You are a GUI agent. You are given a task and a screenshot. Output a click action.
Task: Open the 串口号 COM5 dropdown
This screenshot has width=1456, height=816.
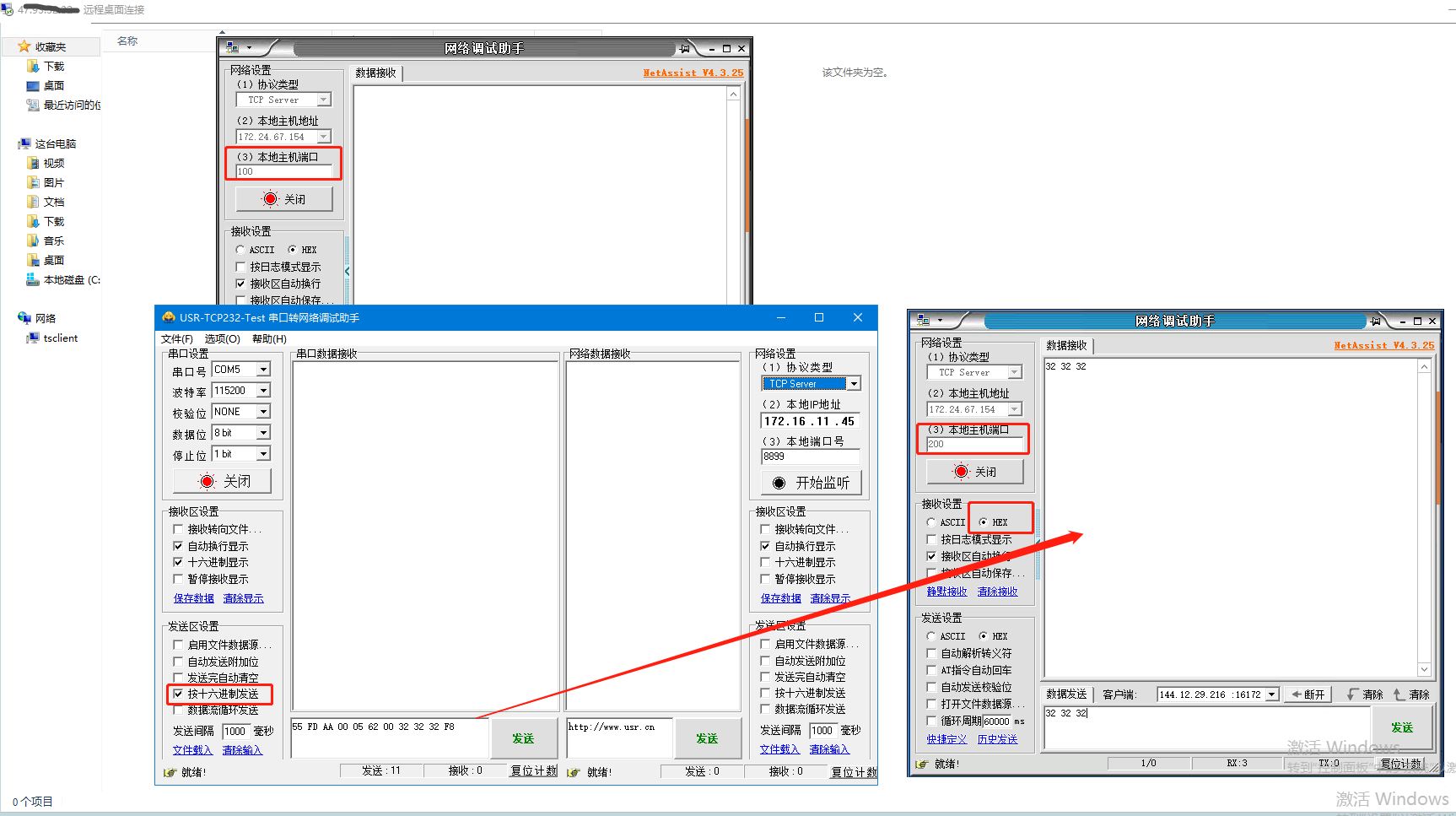coord(263,370)
